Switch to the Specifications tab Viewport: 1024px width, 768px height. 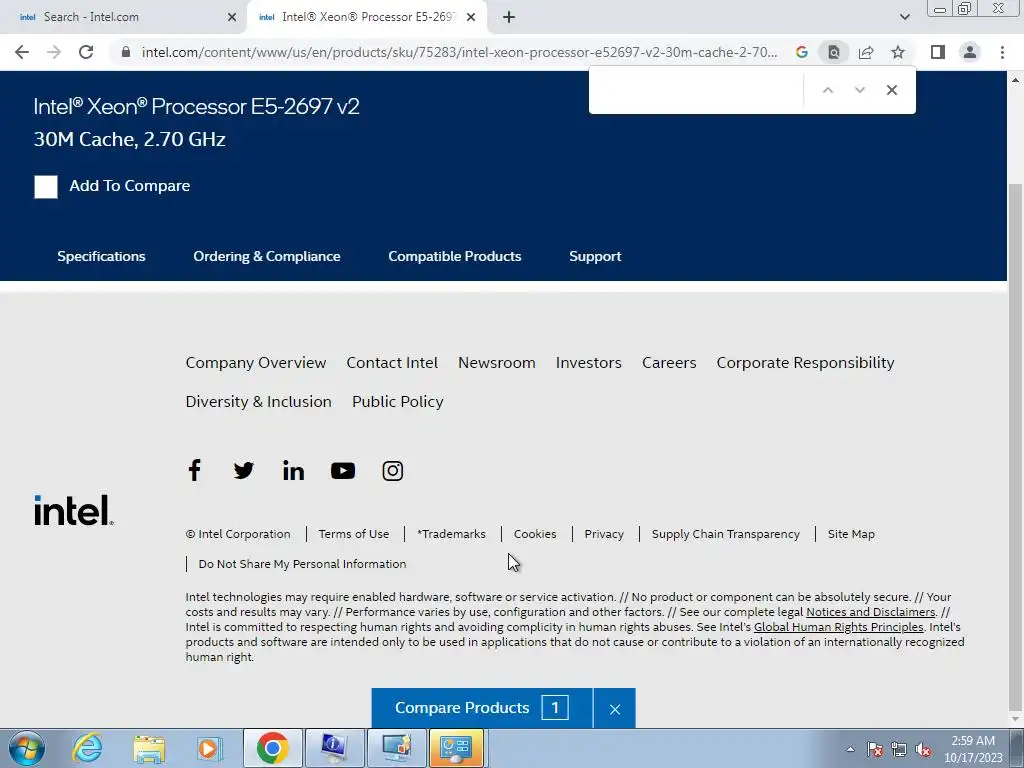click(x=101, y=256)
